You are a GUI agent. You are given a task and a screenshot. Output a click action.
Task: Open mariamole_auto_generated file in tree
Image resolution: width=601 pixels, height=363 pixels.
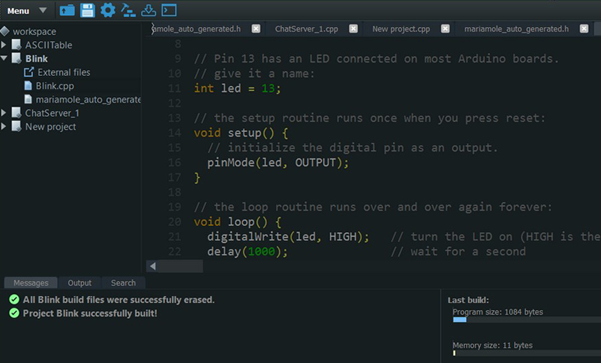88,100
